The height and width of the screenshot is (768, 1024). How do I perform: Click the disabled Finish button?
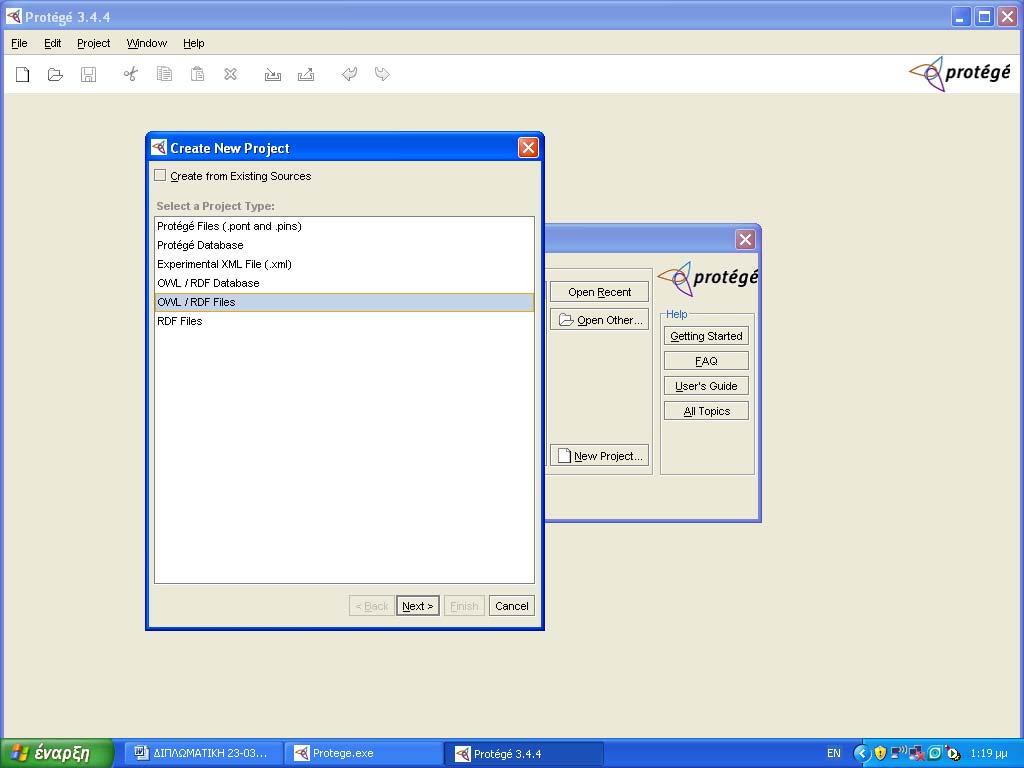[x=464, y=606]
